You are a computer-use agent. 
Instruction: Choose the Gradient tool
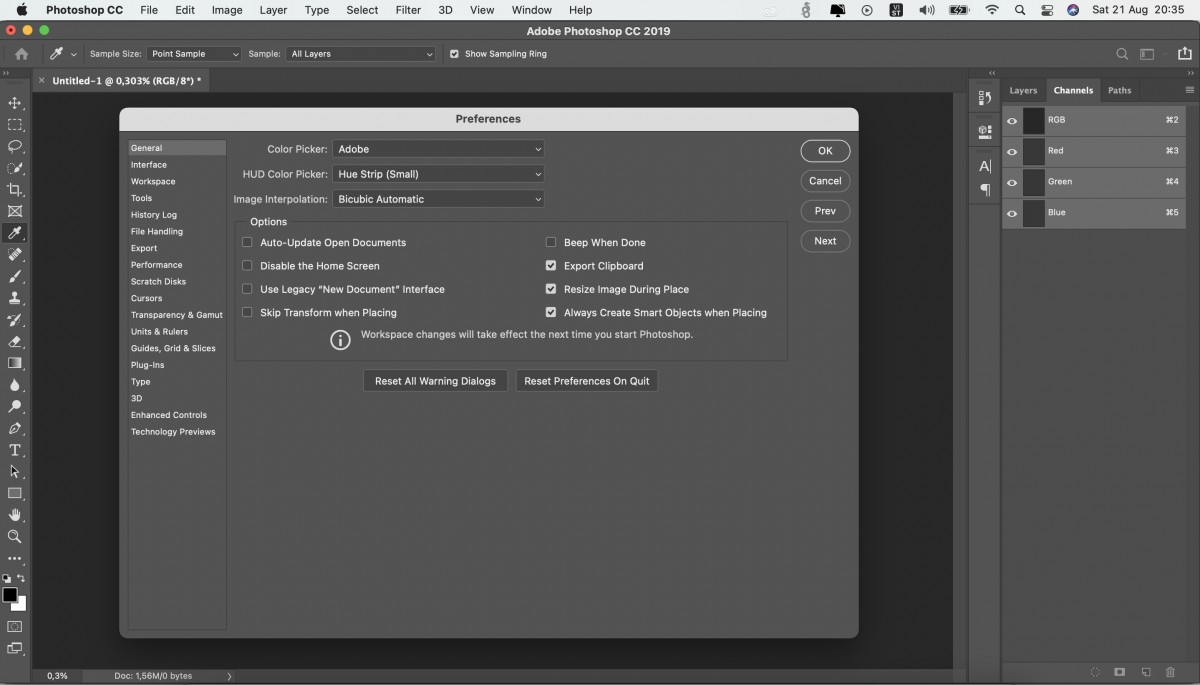pos(15,363)
